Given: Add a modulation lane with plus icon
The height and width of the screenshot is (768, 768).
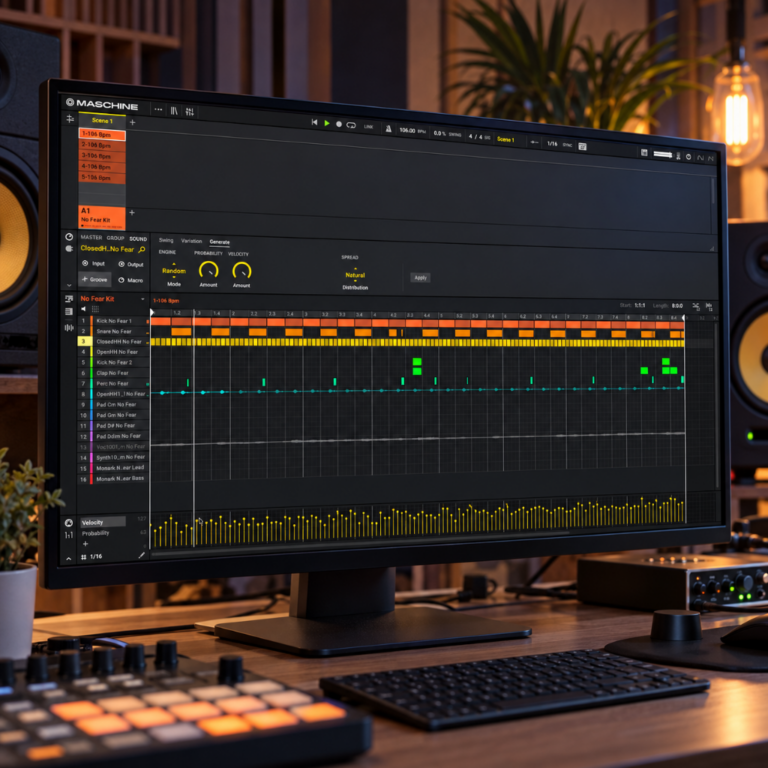Looking at the screenshot, I should 85,544.
